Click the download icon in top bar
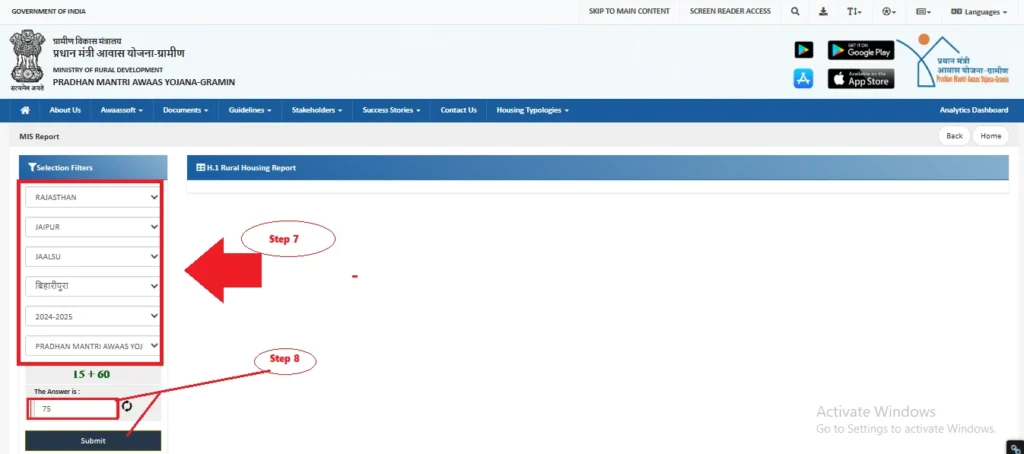Viewport: 1024px width, 454px height. click(x=824, y=11)
